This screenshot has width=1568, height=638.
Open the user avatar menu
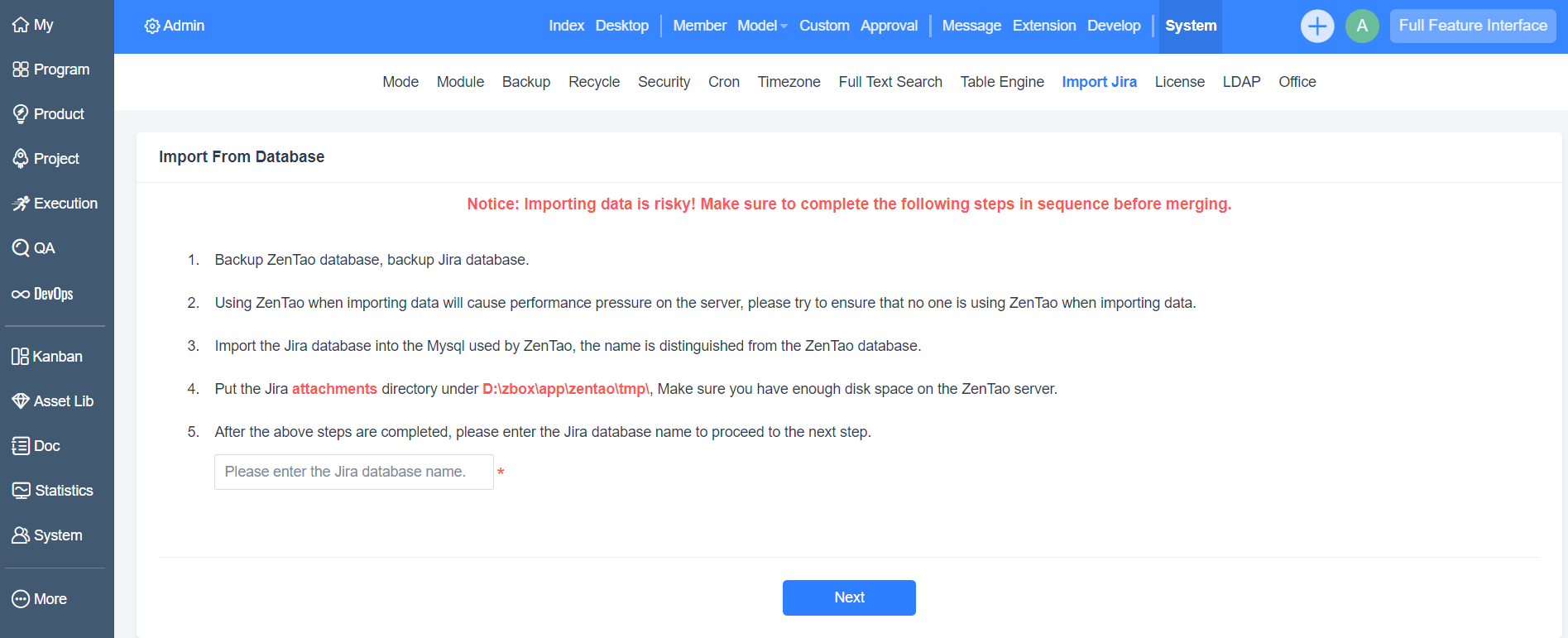[x=1361, y=26]
